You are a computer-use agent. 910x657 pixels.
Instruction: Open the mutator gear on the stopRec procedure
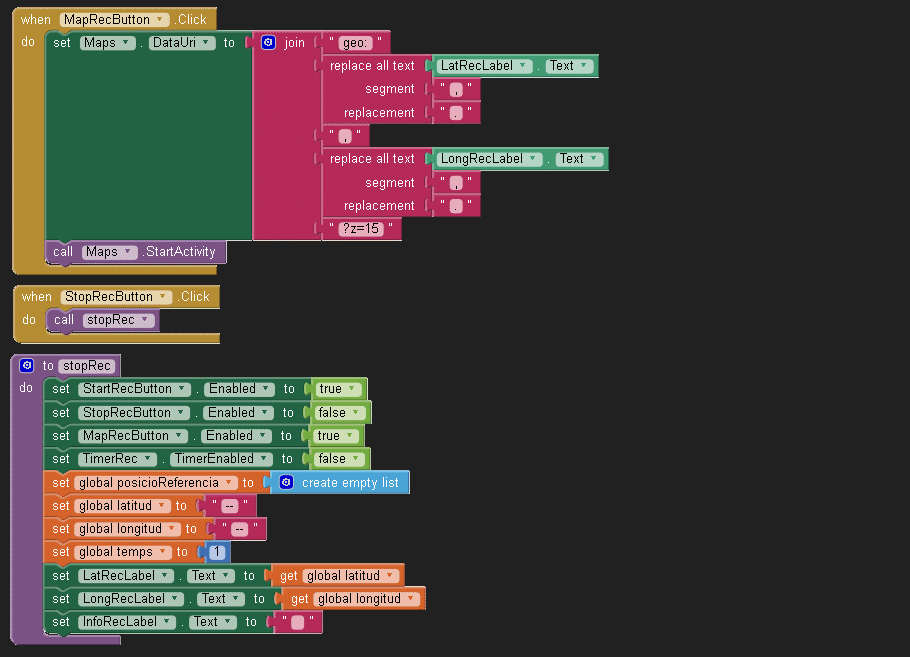click(27, 366)
